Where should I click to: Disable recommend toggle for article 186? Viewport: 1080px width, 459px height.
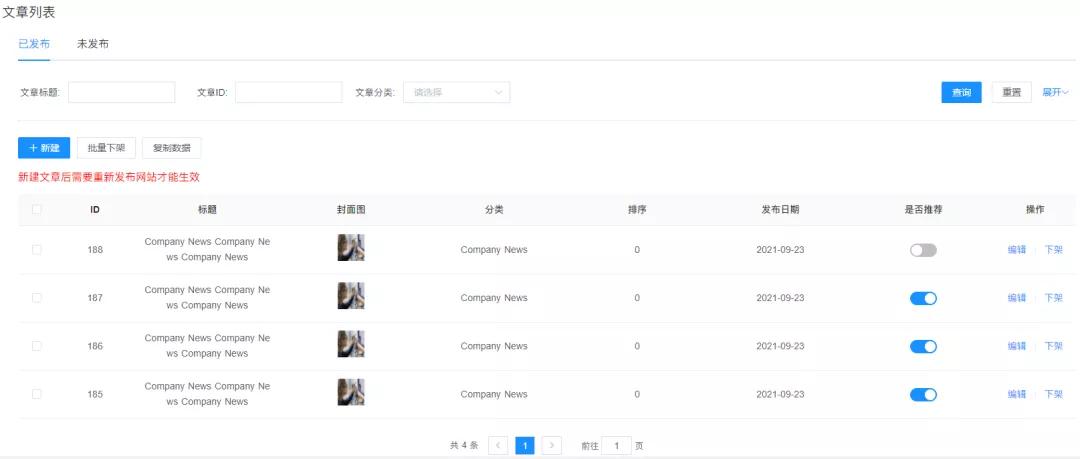point(923,347)
